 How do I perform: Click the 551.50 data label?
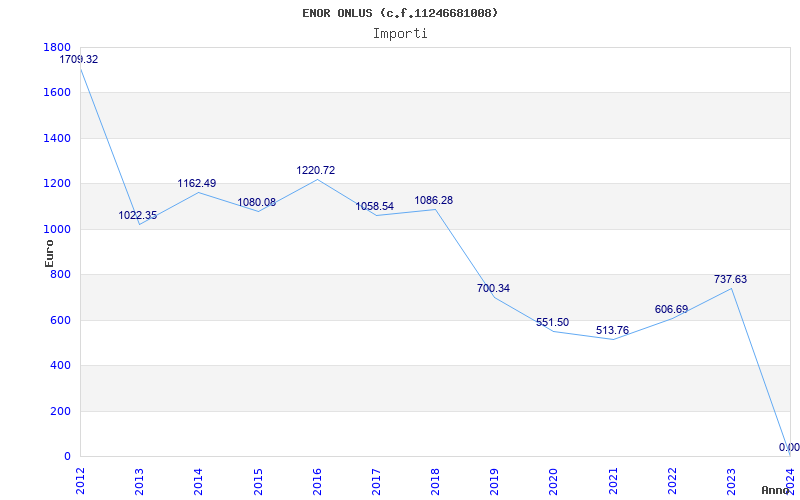553,322
